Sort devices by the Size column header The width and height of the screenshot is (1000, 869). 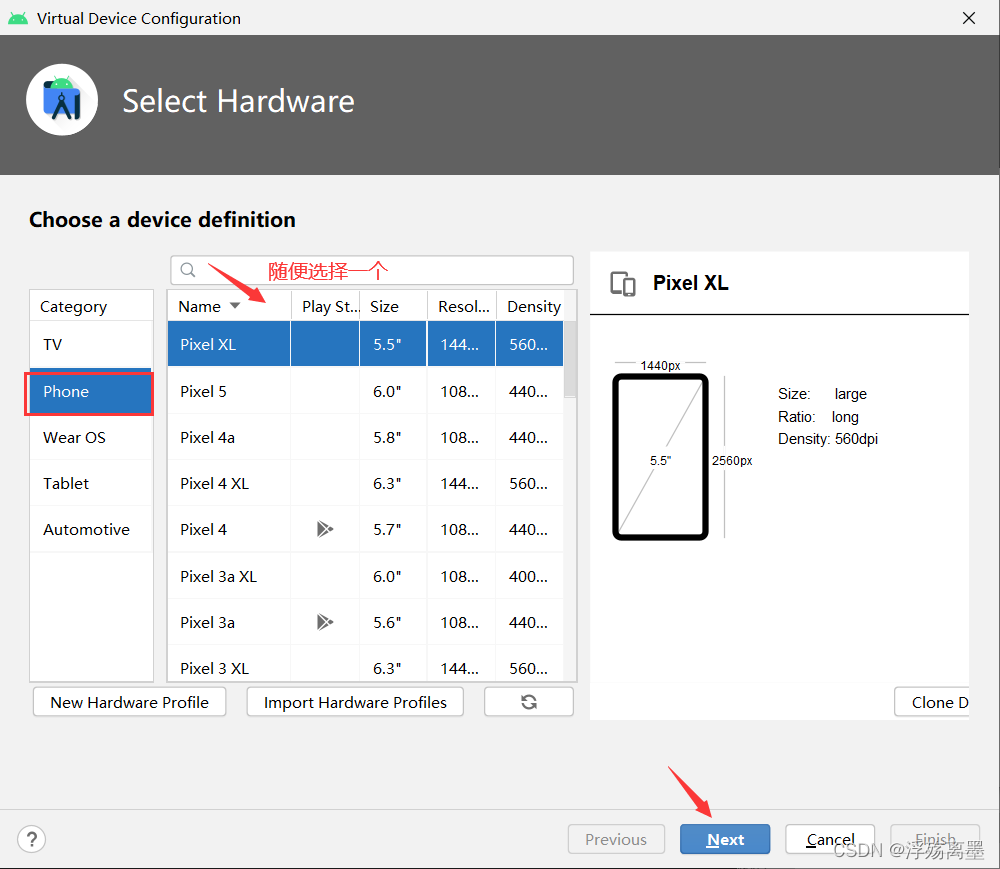click(x=394, y=306)
